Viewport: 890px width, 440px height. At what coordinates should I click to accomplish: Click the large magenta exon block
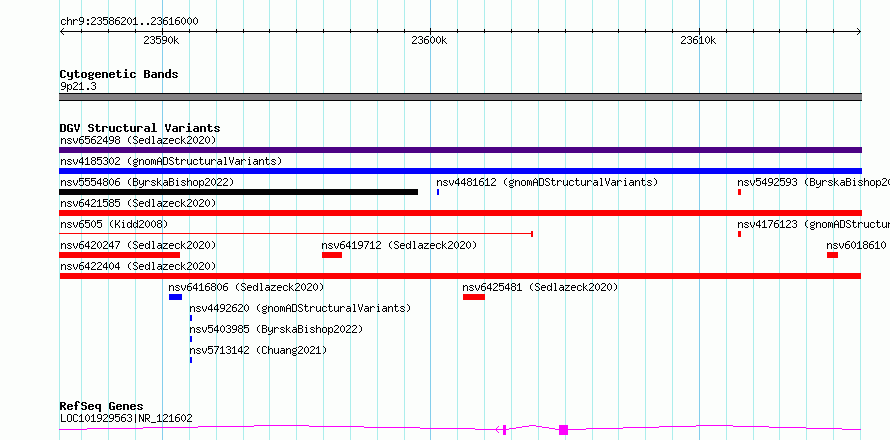pos(563,430)
